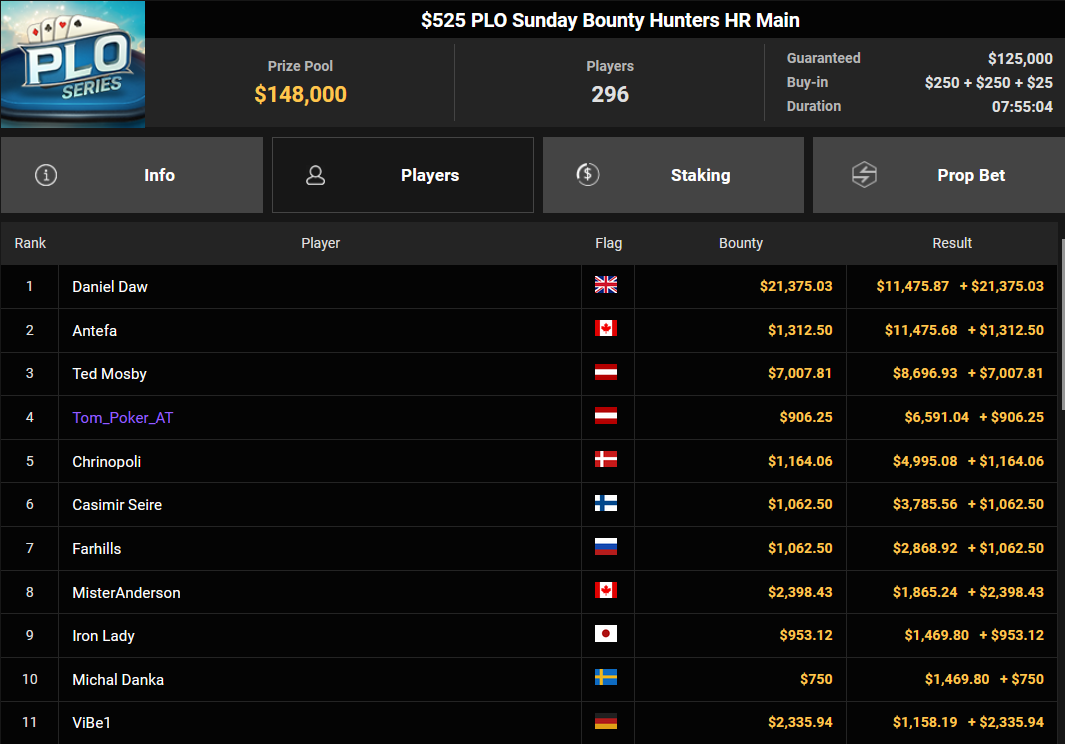Open the Prop Bet tab

tap(939, 175)
